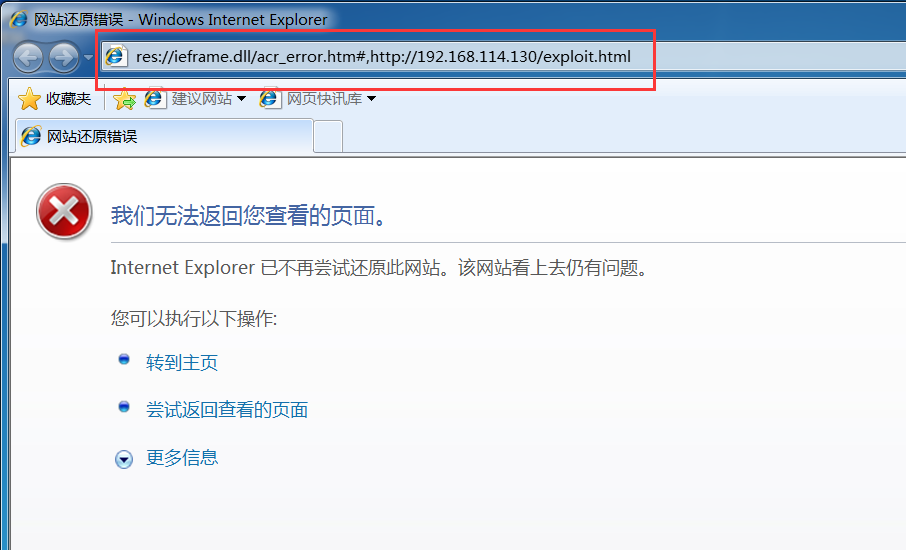The width and height of the screenshot is (906, 550).
Task: Click the blue bullet beside 转到主页
Action: tap(124, 359)
